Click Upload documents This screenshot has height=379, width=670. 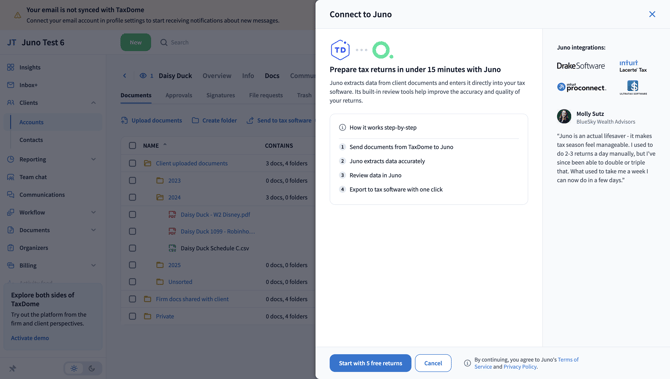pyautogui.click(x=152, y=120)
